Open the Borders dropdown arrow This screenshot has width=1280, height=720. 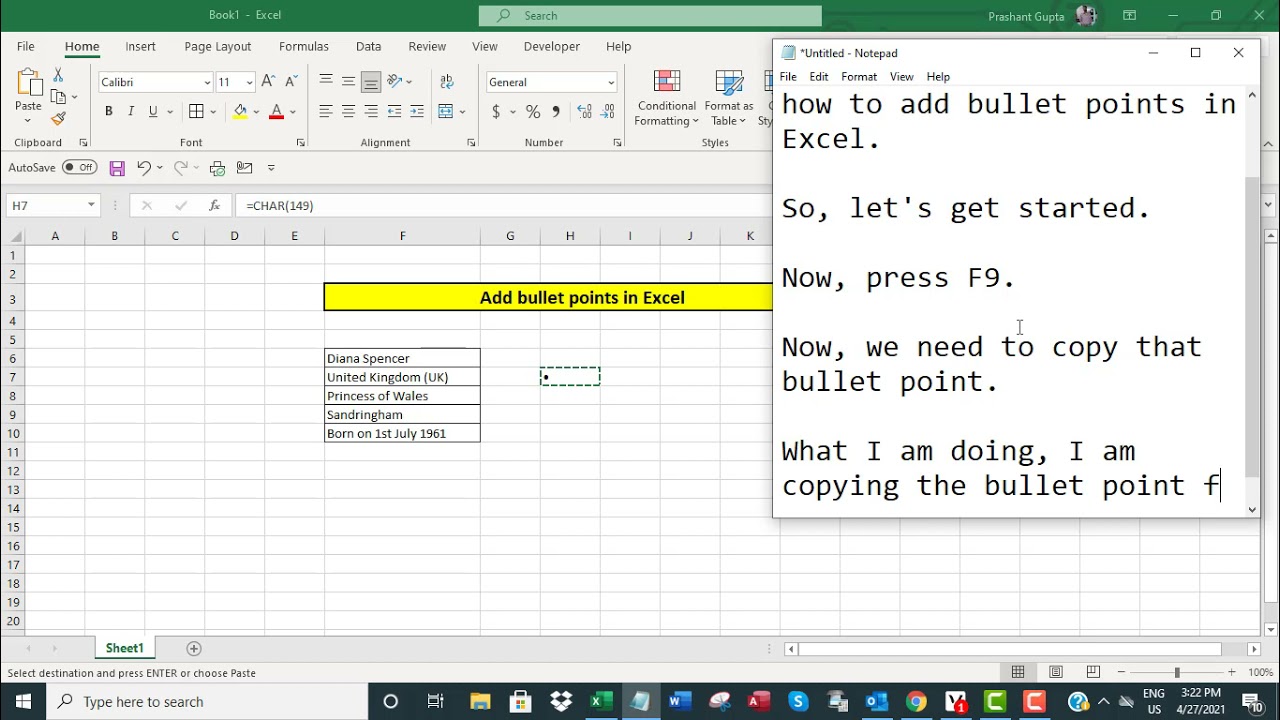[213, 111]
